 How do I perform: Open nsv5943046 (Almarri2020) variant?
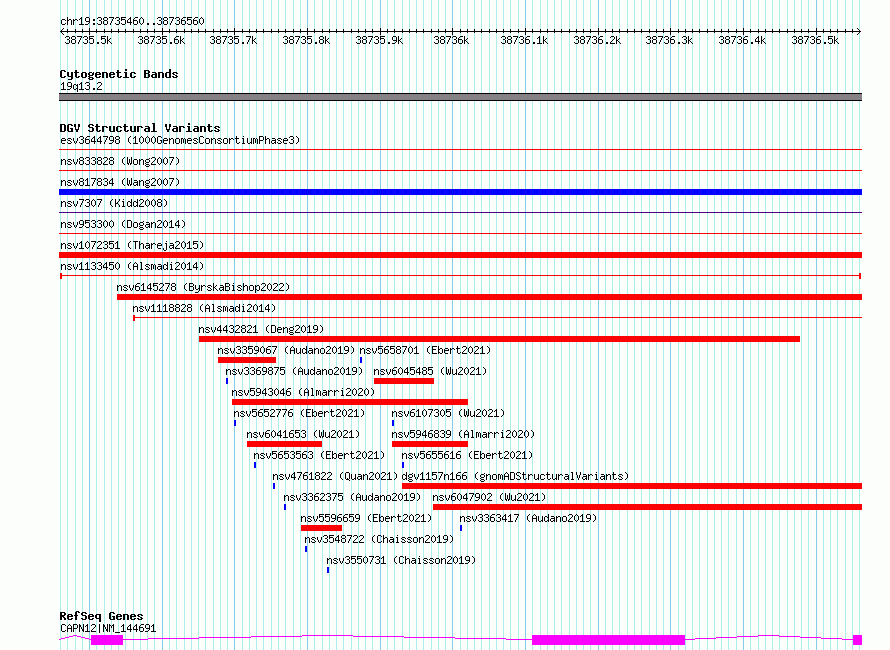coord(303,392)
